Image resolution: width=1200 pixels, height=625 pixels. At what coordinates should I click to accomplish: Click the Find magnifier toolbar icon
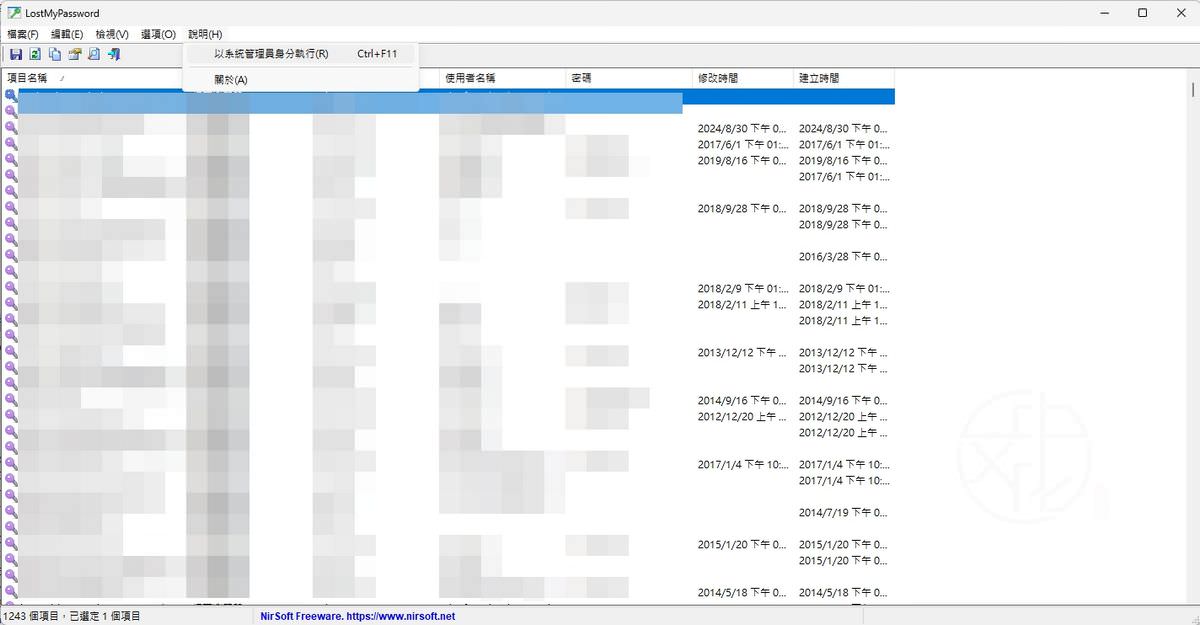coord(94,54)
